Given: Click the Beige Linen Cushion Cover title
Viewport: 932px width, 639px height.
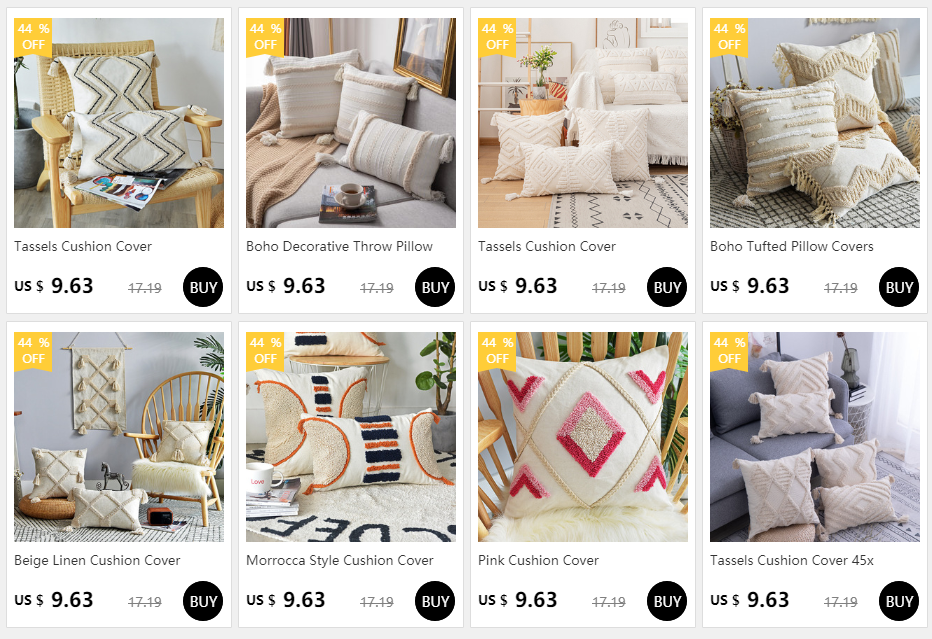Looking at the screenshot, I should click(97, 561).
